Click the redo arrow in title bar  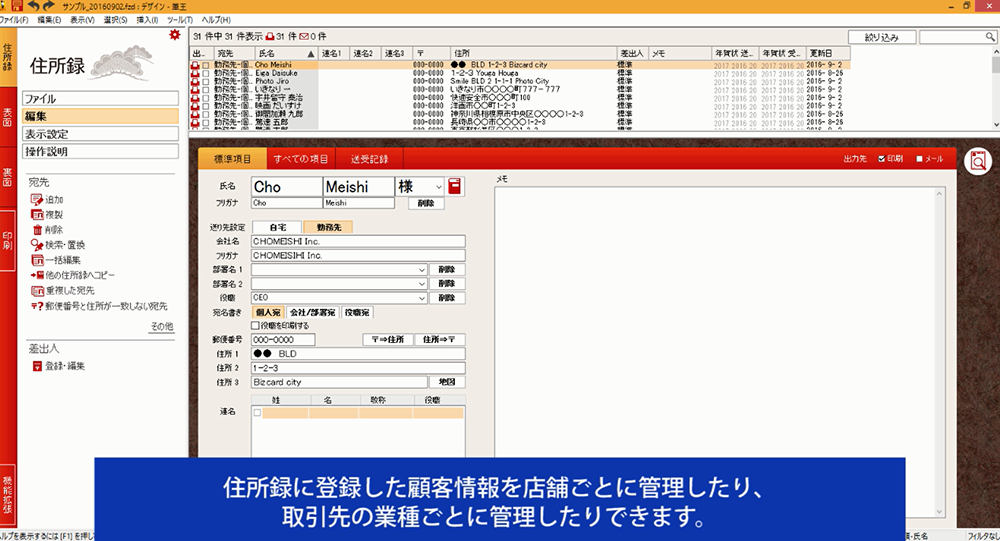pos(48,6)
